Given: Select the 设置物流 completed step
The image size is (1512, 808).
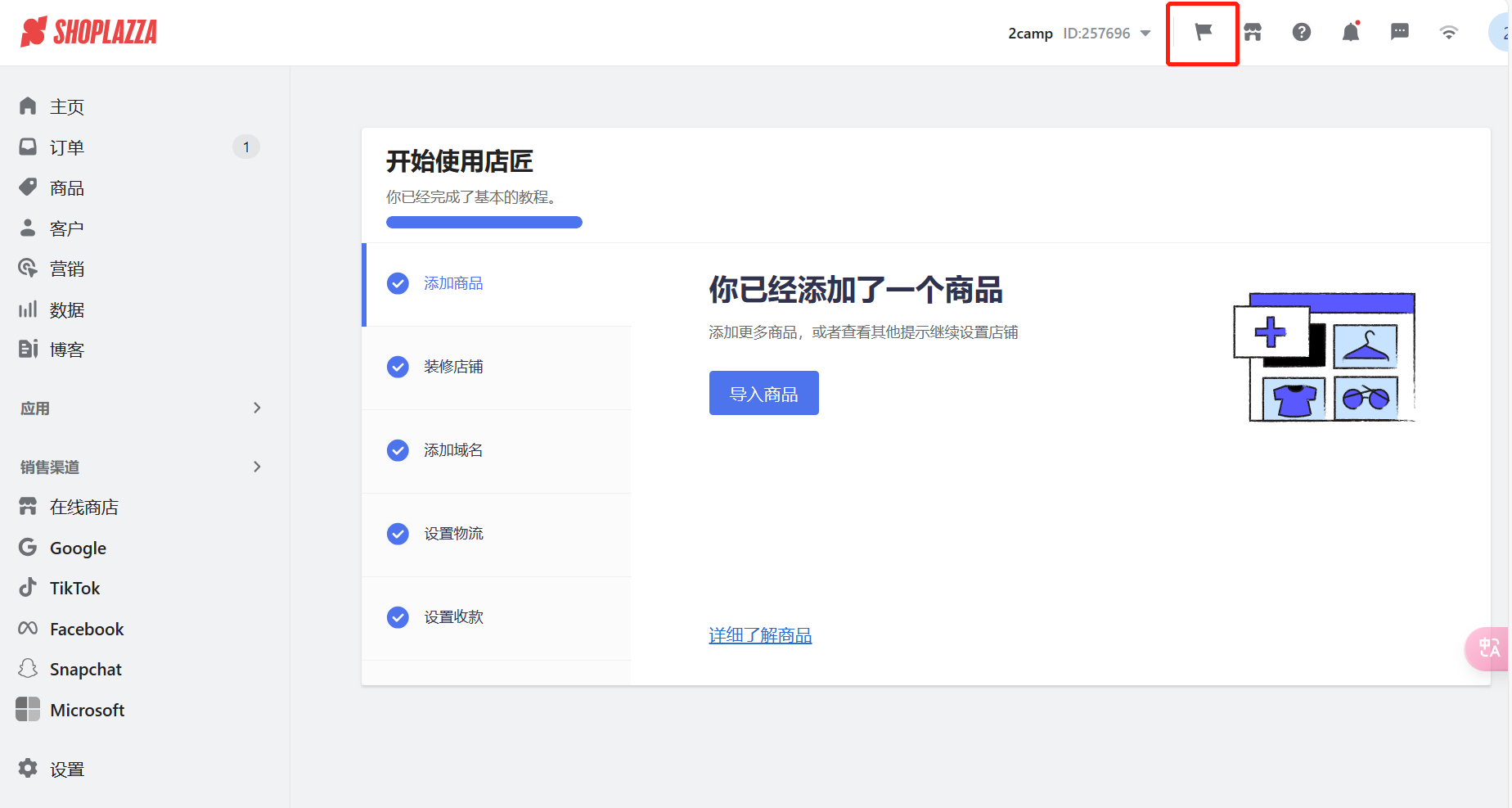Looking at the screenshot, I should click(453, 534).
